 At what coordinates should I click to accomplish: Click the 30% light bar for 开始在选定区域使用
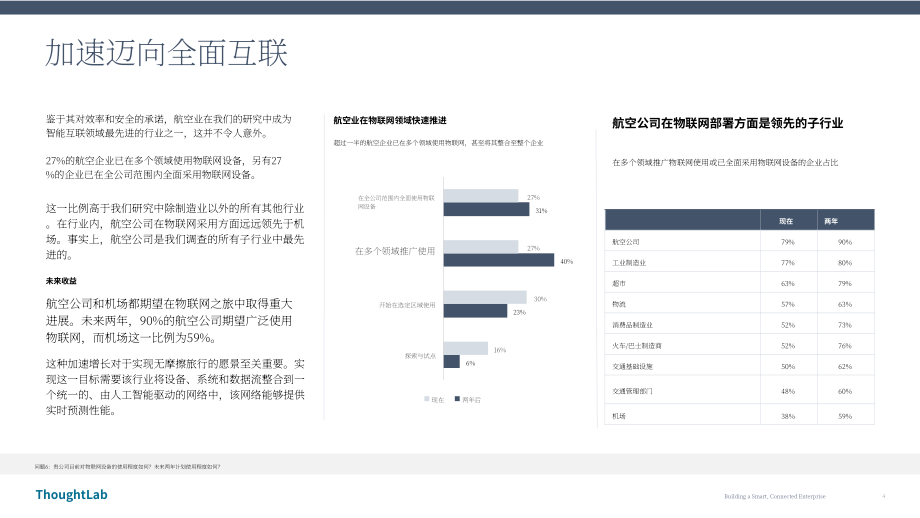[485, 297]
